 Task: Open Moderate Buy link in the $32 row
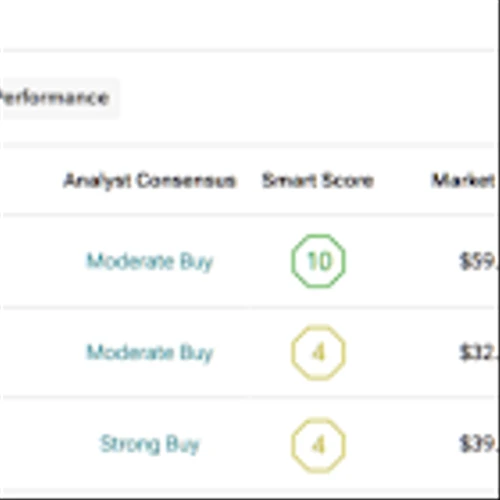tap(150, 353)
